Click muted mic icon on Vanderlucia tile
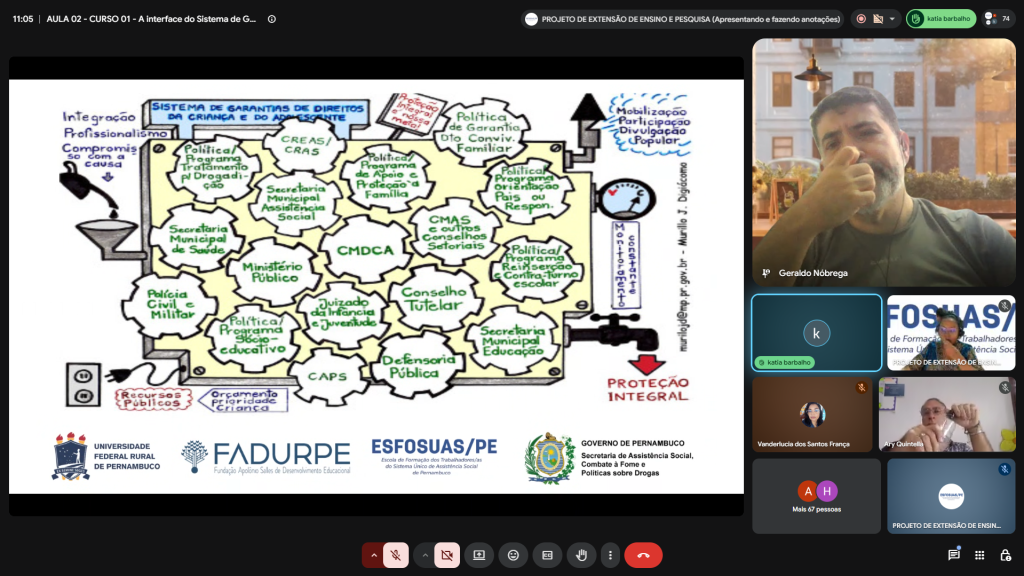The width and height of the screenshot is (1024, 576). tap(861, 387)
